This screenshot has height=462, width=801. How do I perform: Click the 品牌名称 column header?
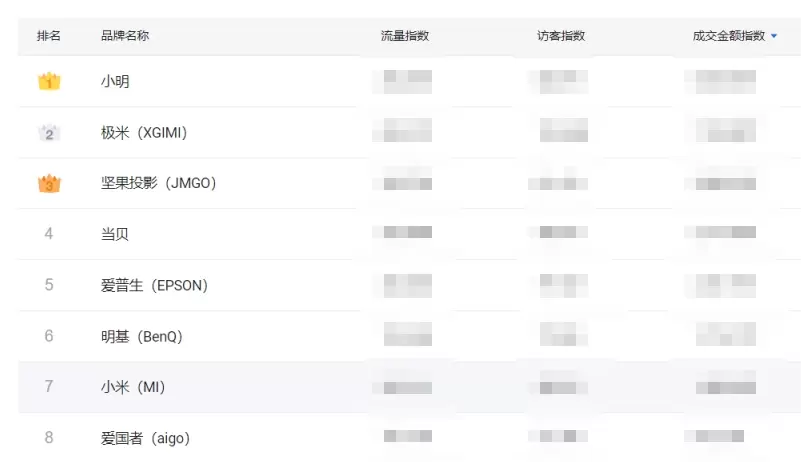[x=125, y=36]
